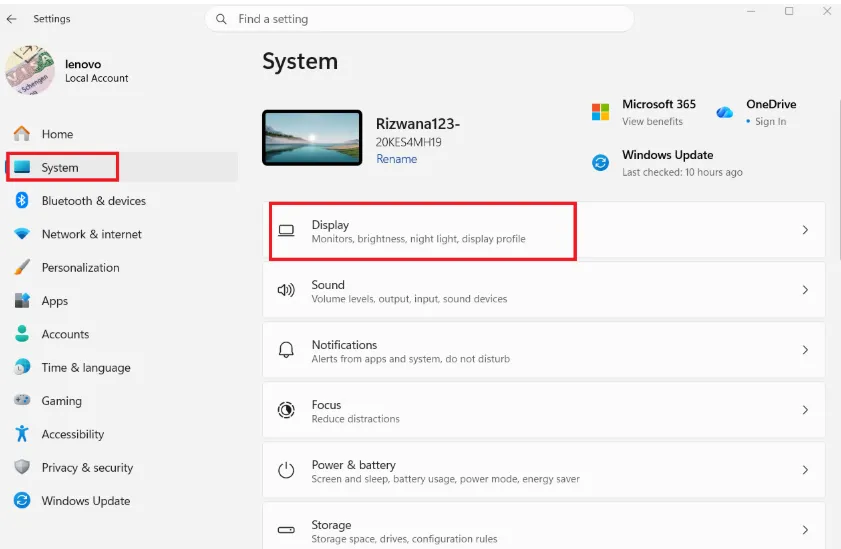Viewport: 841px width, 549px height.
Task: Click the desktop wallpaper device thumbnail
Action: click(x=312, y=138)
